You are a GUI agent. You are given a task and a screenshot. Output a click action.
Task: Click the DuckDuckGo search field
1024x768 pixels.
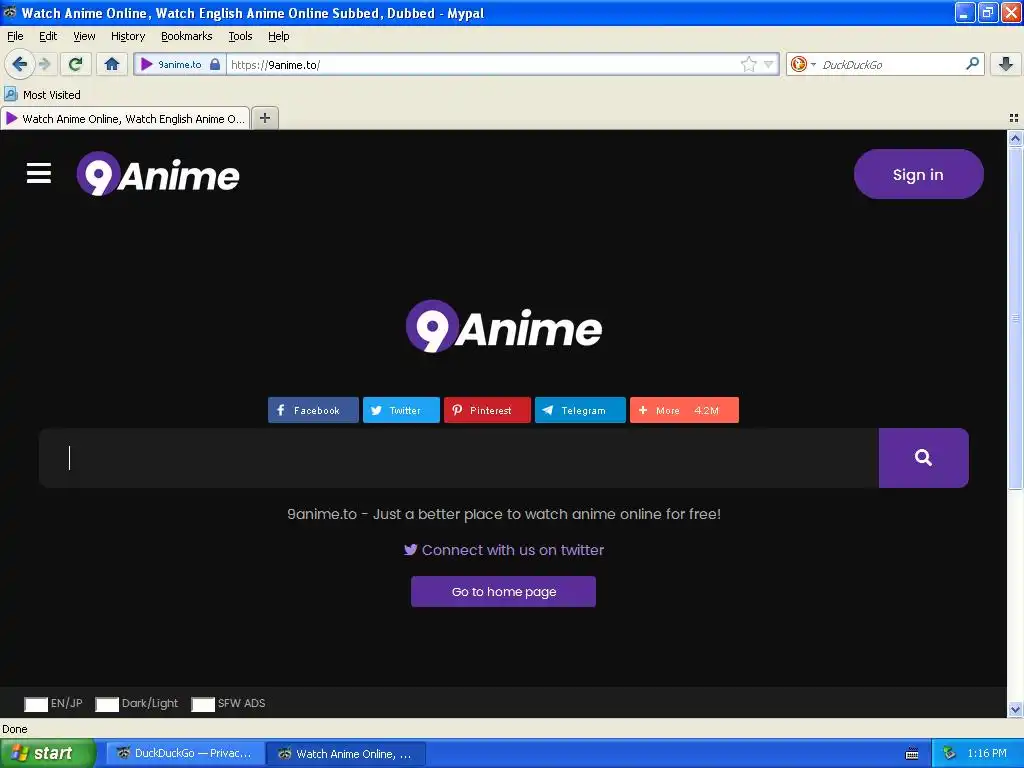[891, 64]
